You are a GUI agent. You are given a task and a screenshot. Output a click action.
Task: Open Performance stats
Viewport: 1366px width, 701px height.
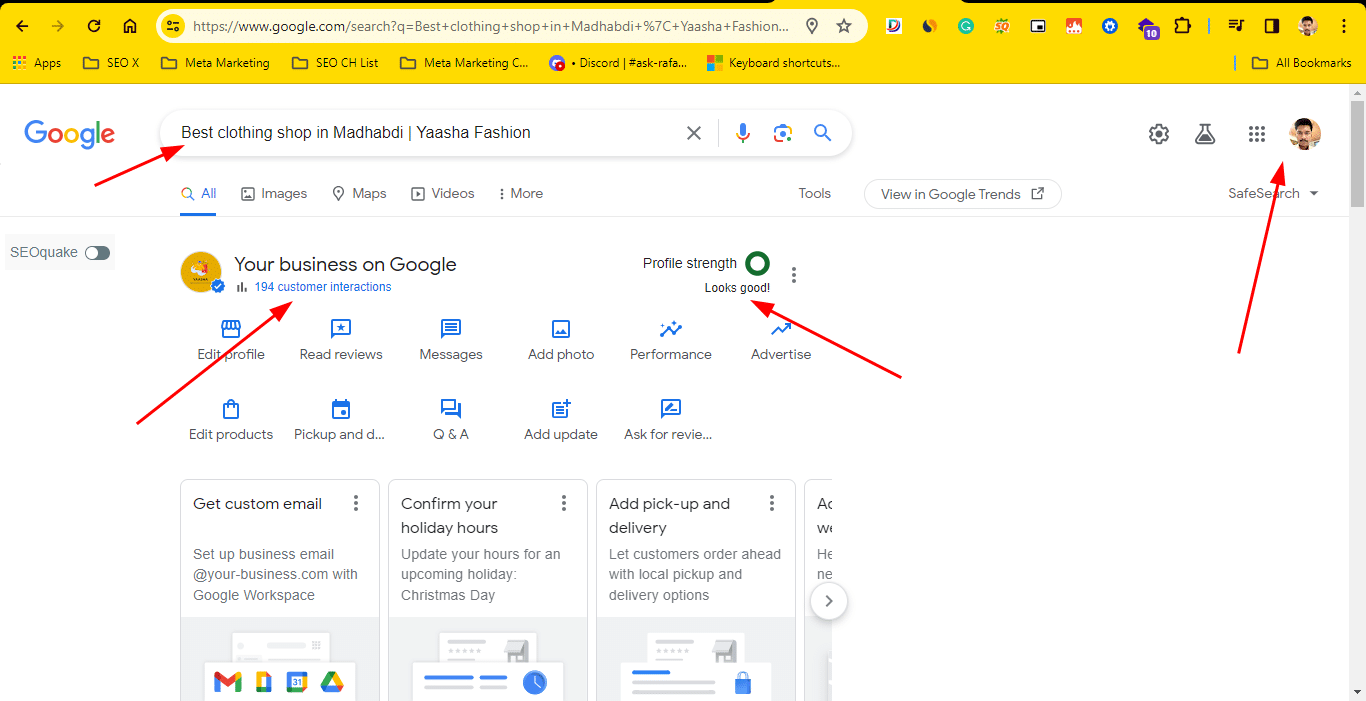671,339
